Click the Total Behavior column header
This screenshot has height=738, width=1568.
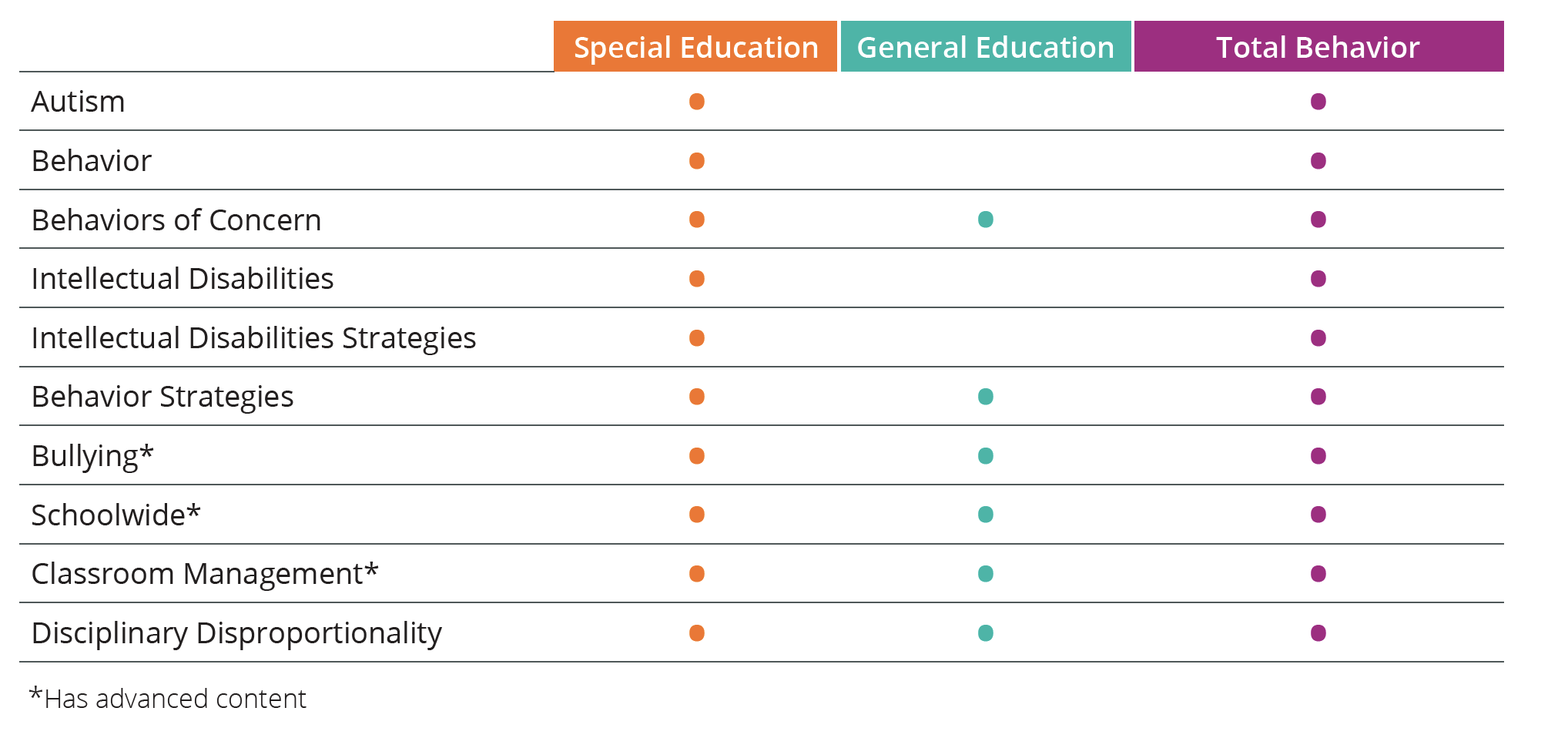(1318, 47)
